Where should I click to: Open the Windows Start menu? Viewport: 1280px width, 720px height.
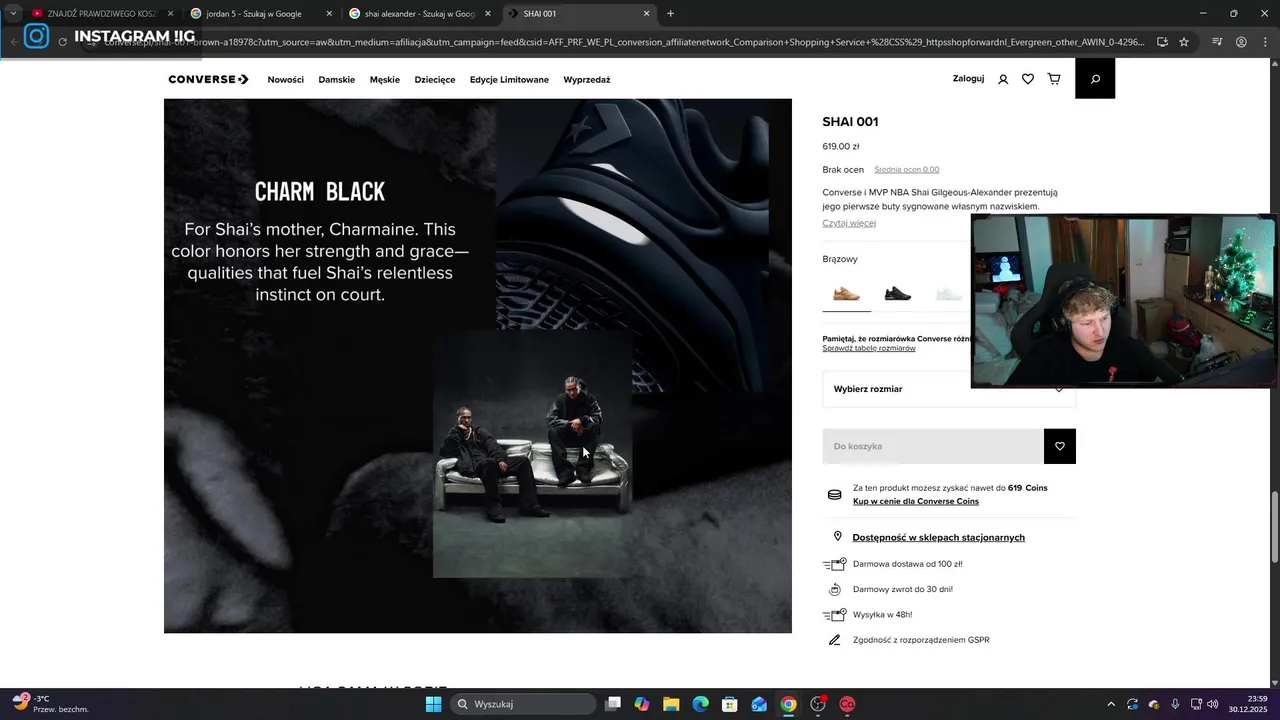(433, 704)
